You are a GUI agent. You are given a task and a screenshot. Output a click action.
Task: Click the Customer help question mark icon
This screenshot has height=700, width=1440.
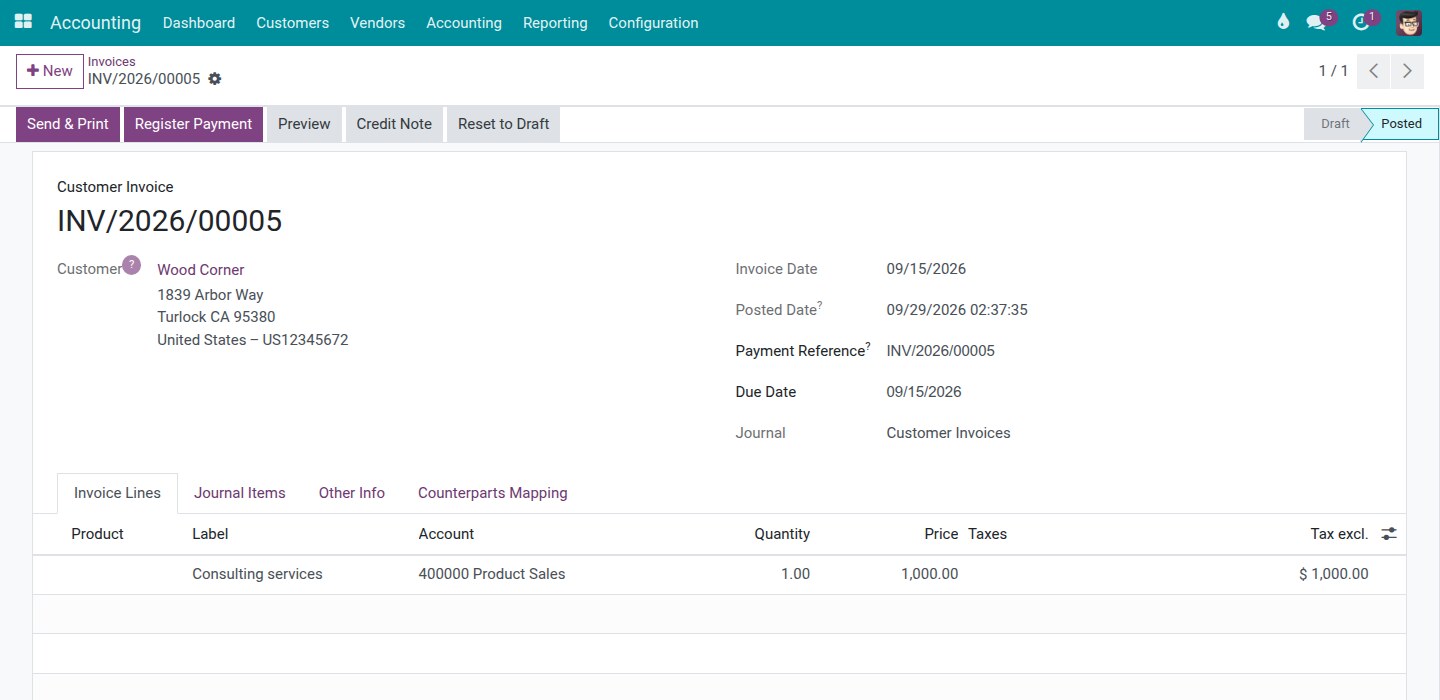coord(131,265)
